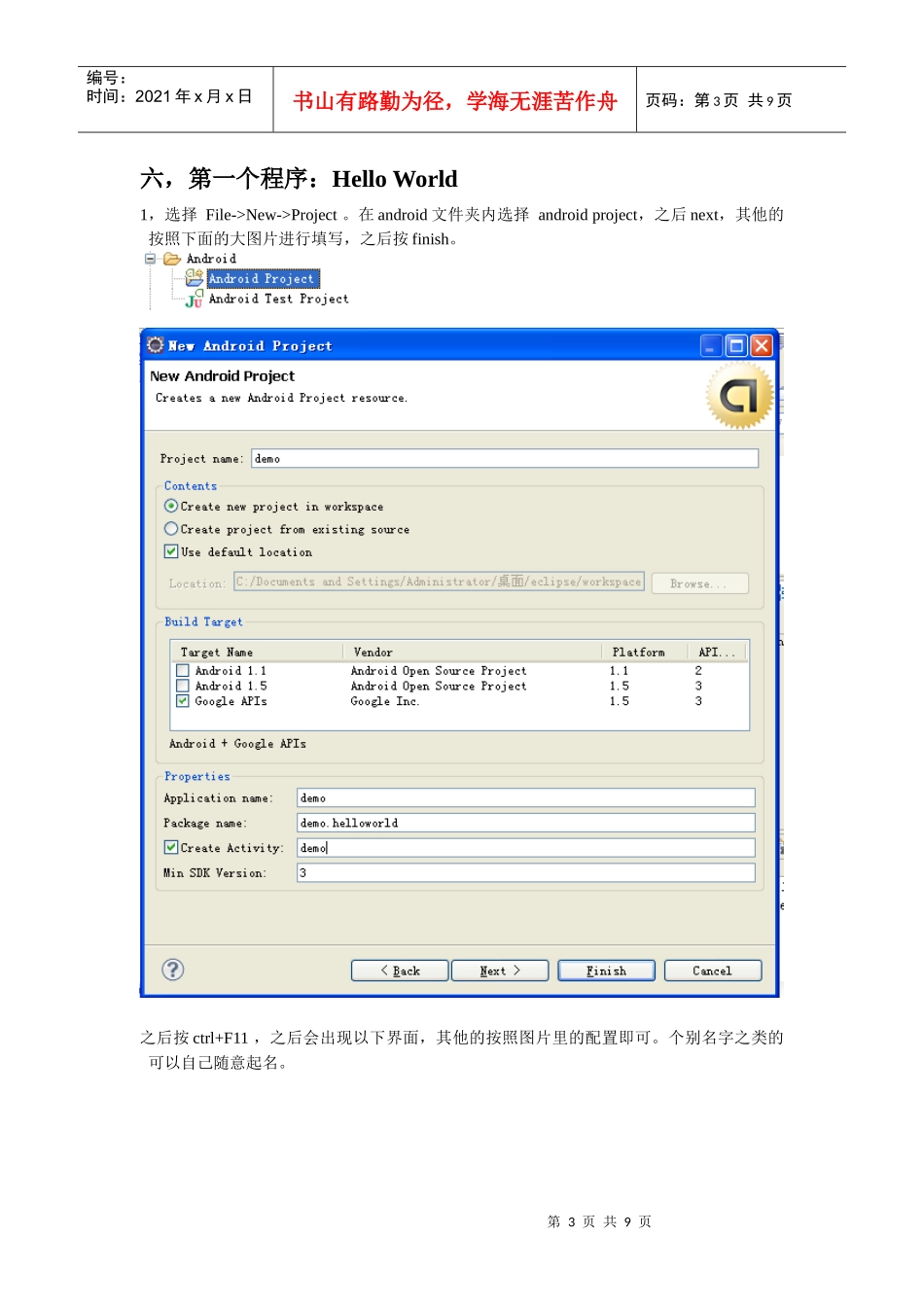Click 'Android + Google APIs' description text
The width and height of the screenshot is (924, 1307).
[238, 744]
